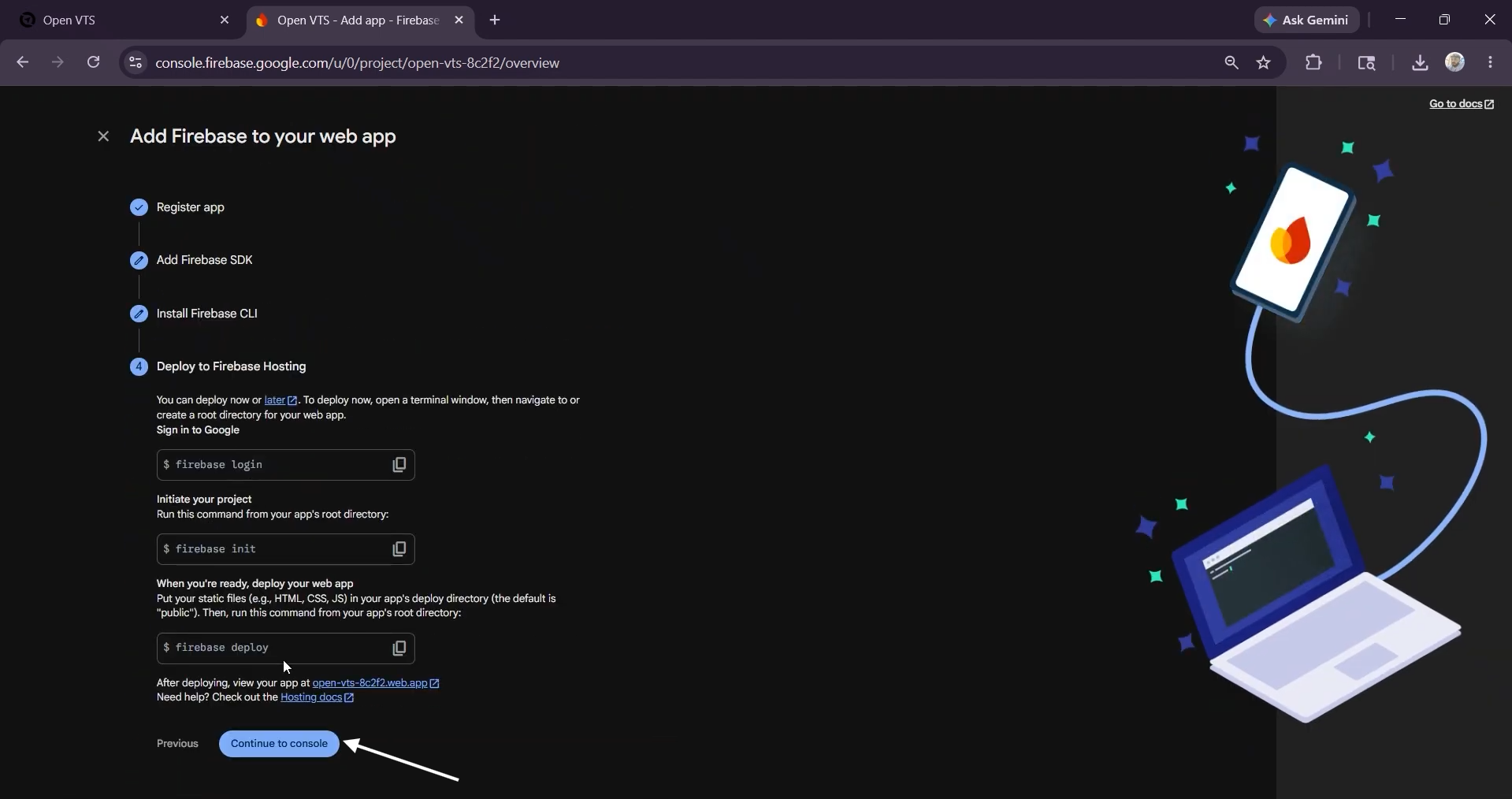
Task: Bookmark this page with the star icon
Action: 1264,62
